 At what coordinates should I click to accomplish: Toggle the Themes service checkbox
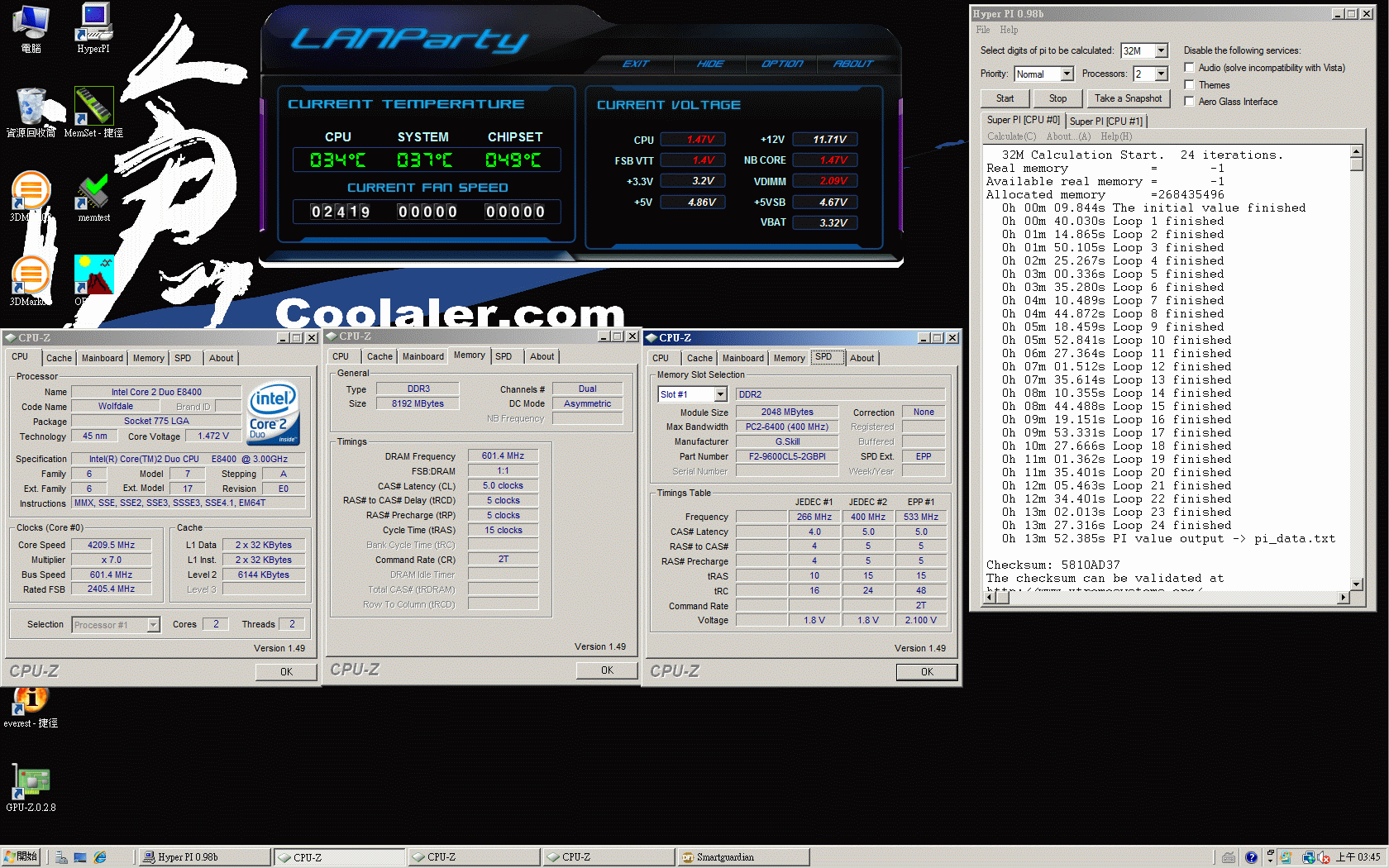(1189, 84)
